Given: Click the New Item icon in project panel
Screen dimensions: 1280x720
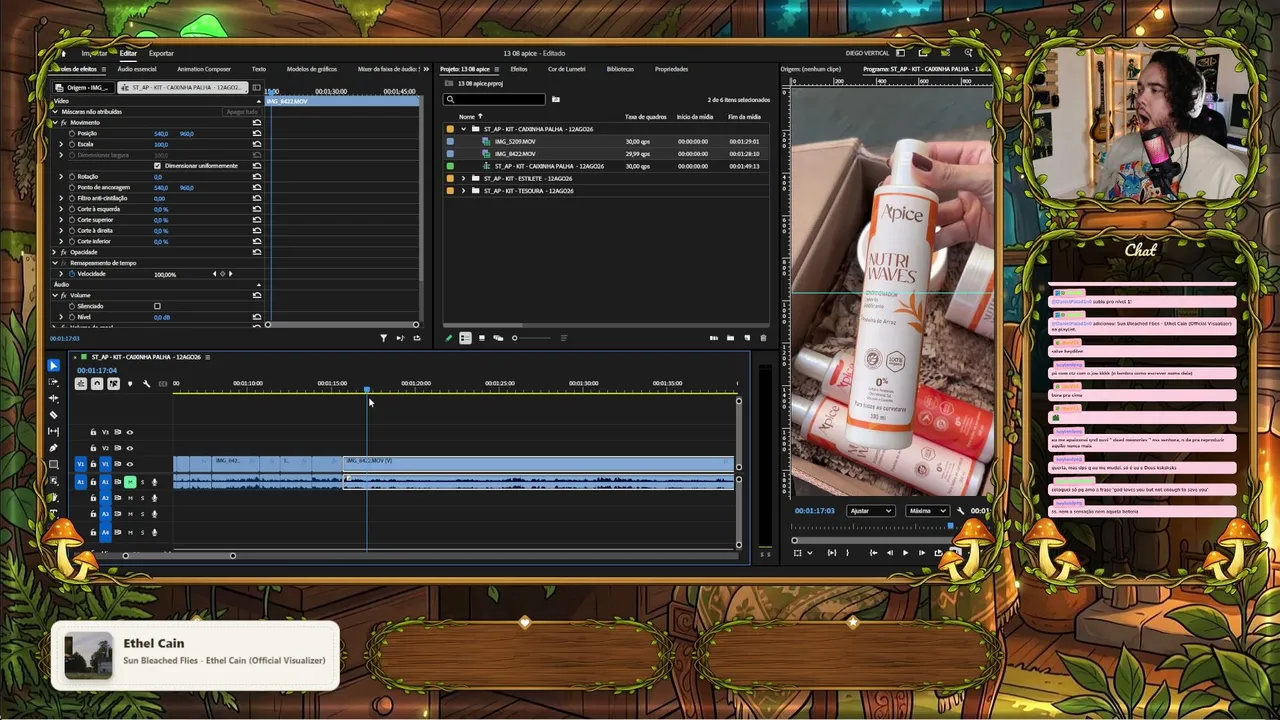Looking at the screenshot, I should click(746, 338).
